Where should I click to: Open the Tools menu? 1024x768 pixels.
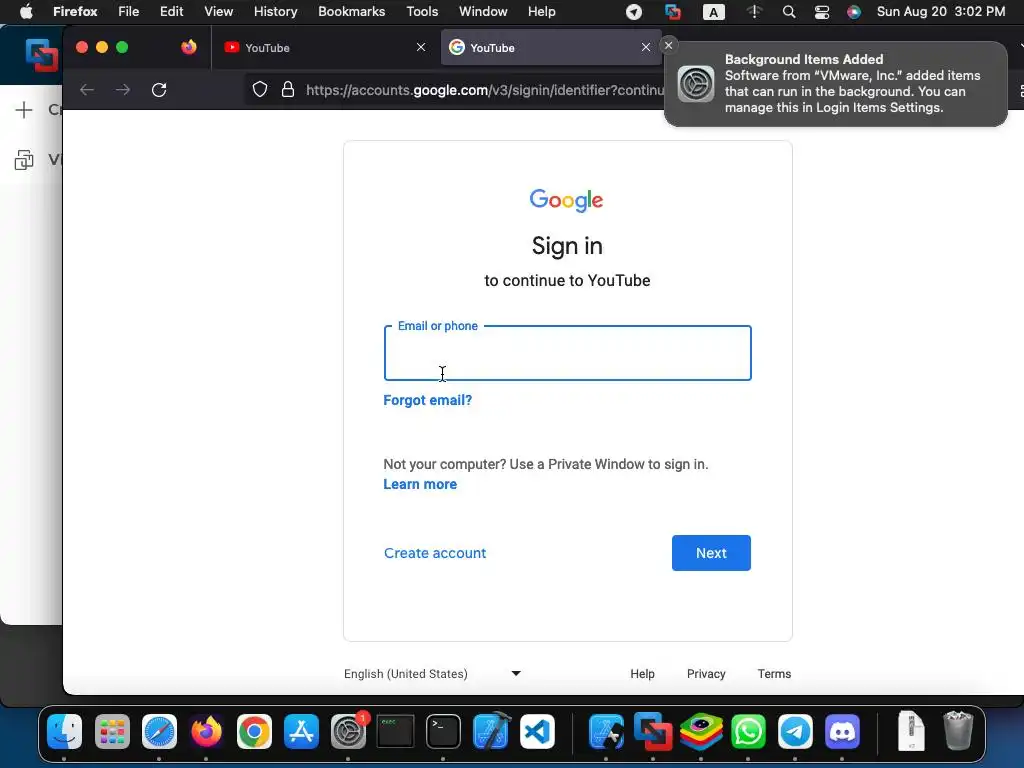(x=422, y=12)
